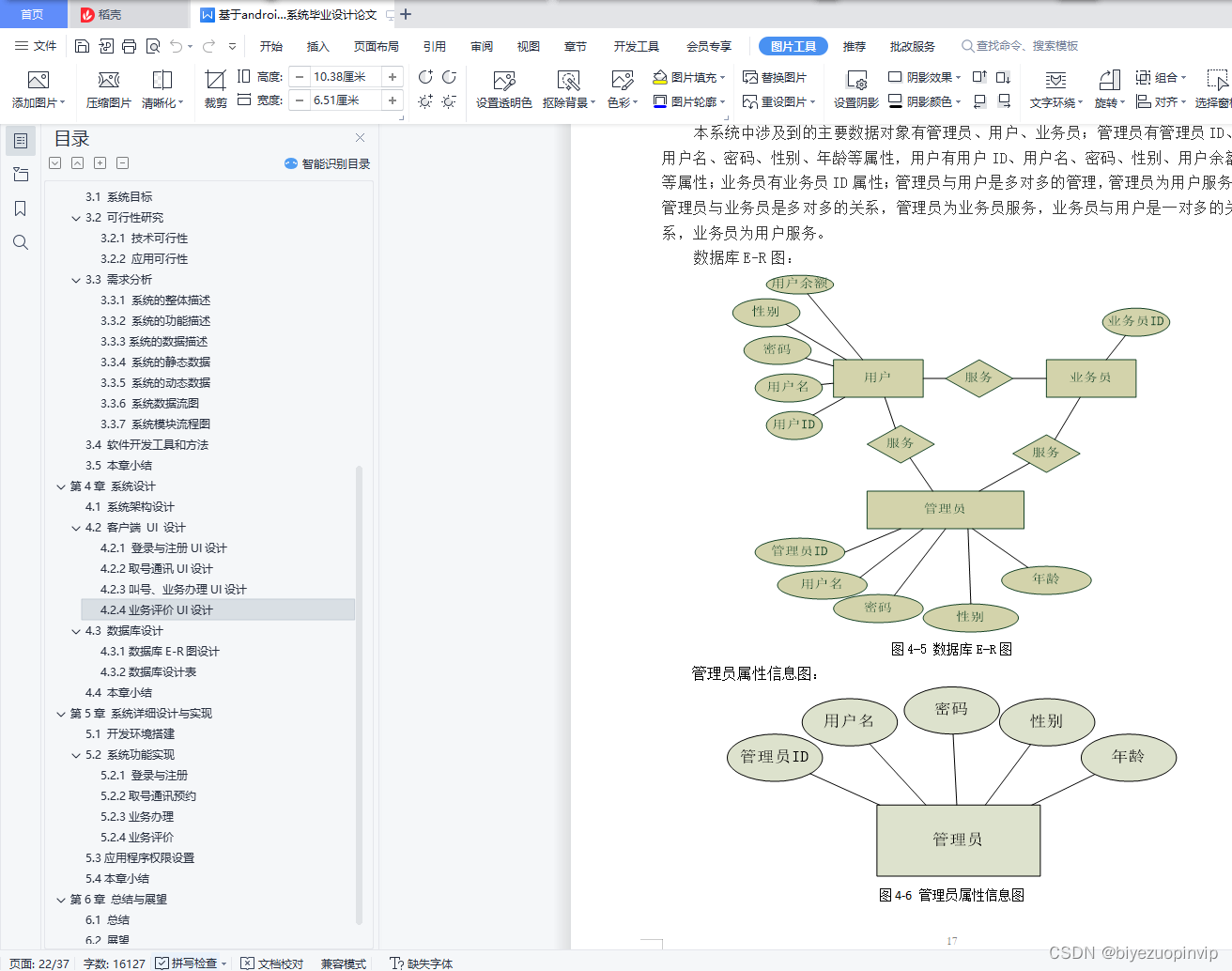1232x971 pixels.
Task: Decrease picture brightness sun icon
Action: point(449,100)
